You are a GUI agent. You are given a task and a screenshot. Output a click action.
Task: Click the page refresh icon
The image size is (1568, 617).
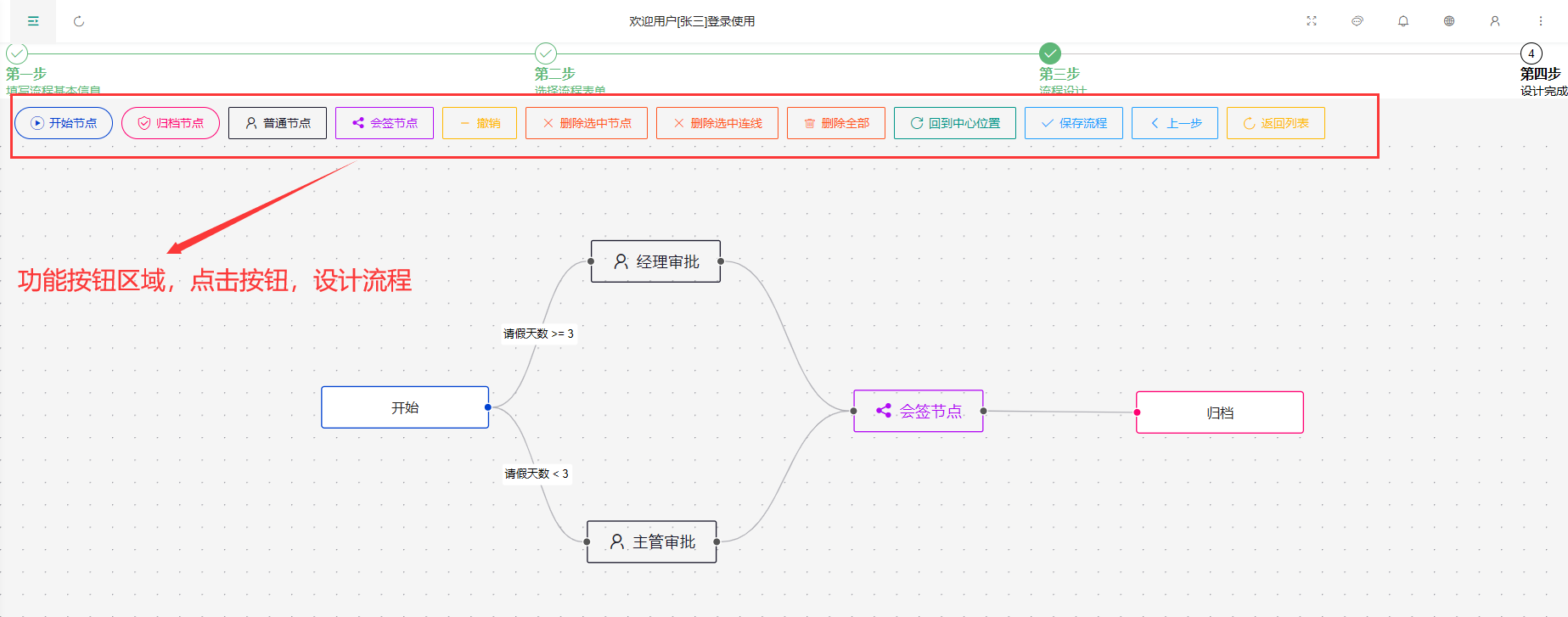pyautogui.click(x=79, y=21)
